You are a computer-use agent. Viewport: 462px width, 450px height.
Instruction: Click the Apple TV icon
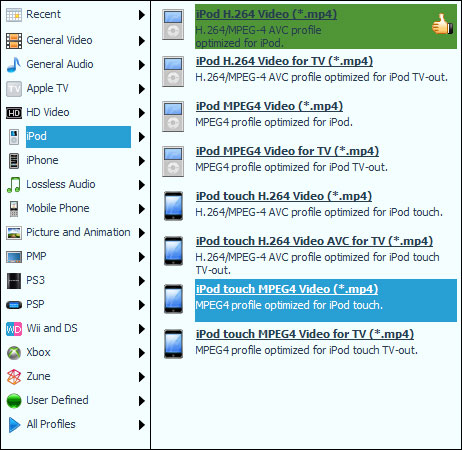pyautogui.click(x=14, y=89)
